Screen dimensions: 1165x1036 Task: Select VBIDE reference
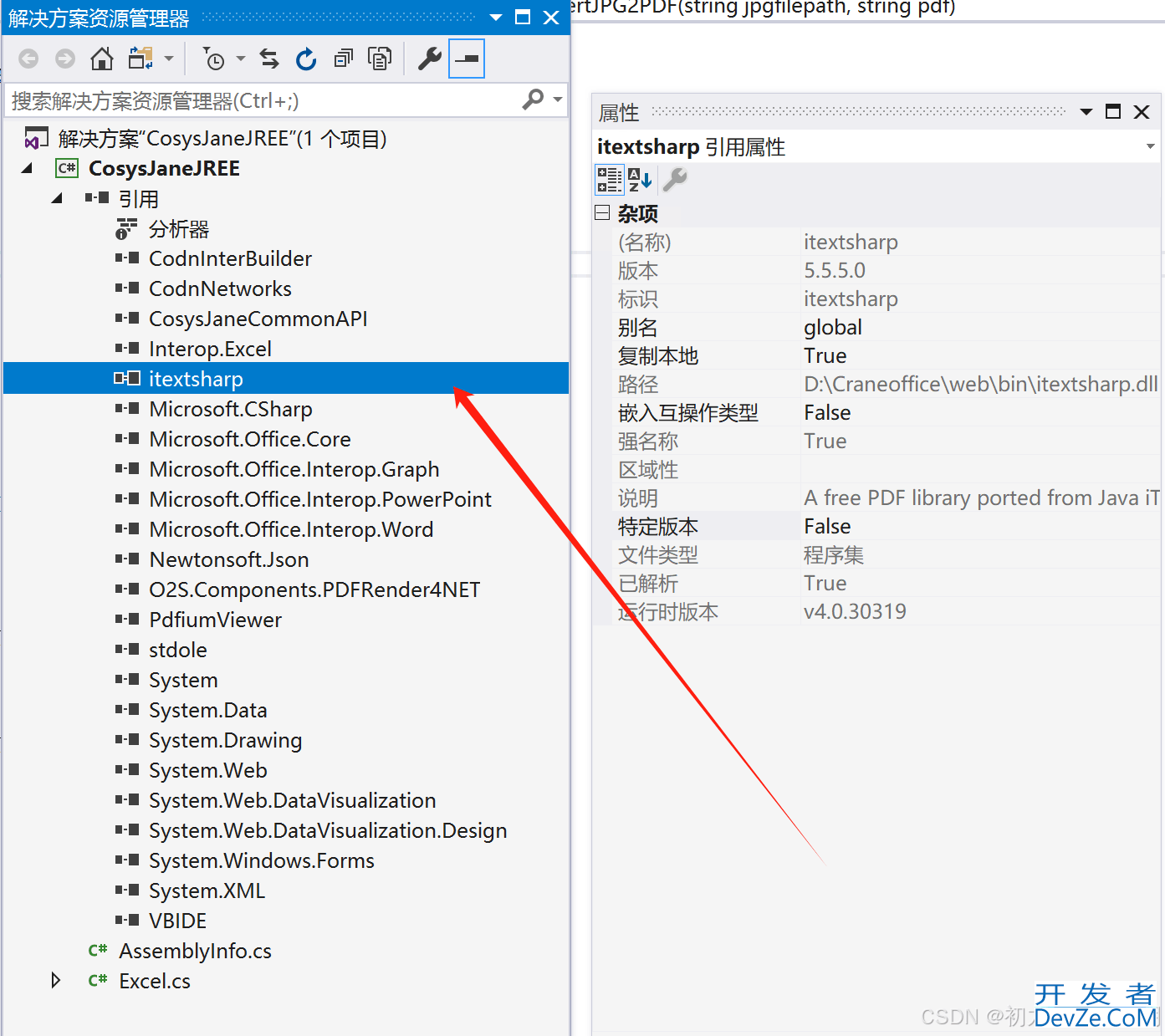(177, 921)
